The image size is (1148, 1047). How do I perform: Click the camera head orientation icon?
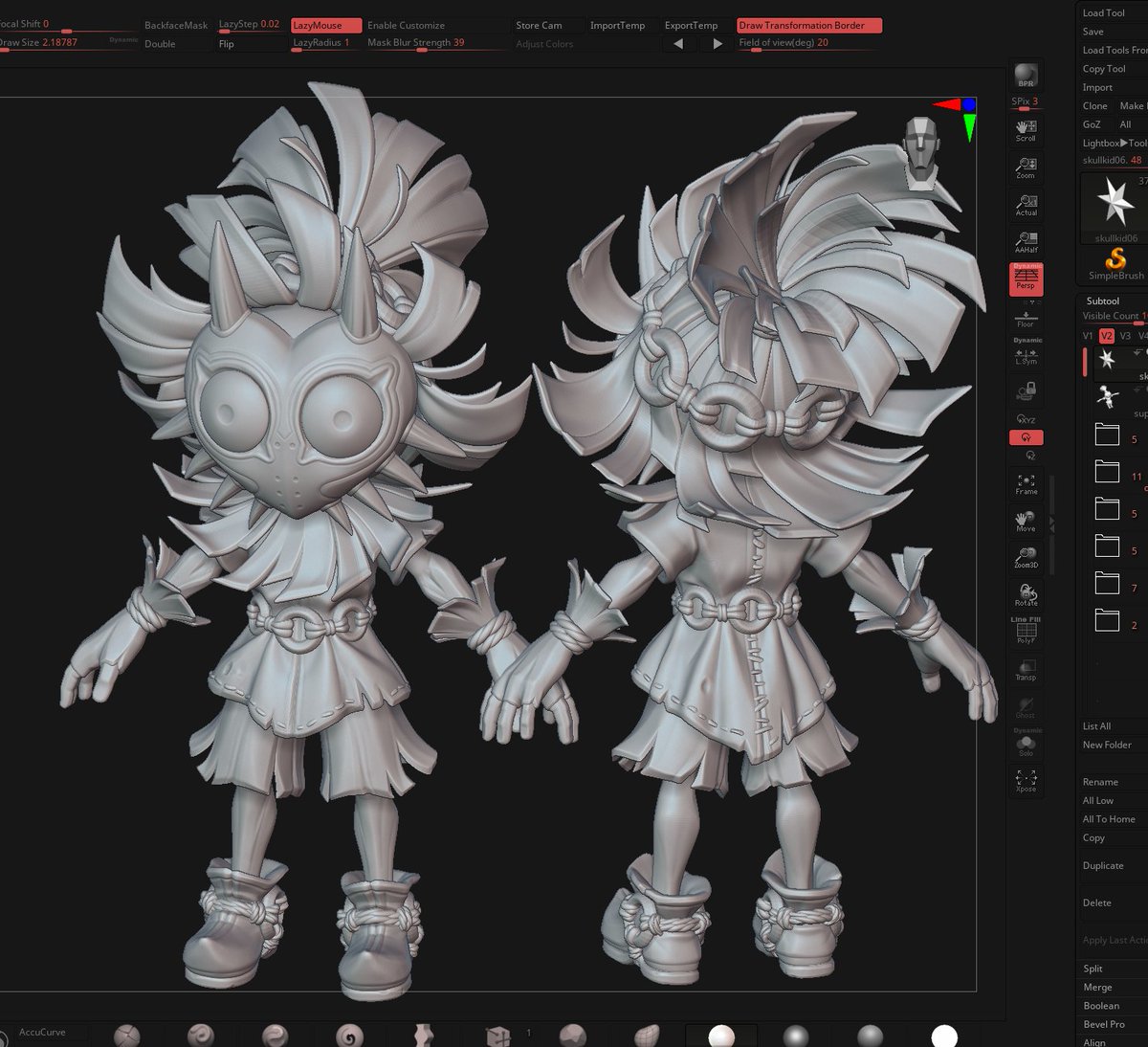click(x=919, y=153)
